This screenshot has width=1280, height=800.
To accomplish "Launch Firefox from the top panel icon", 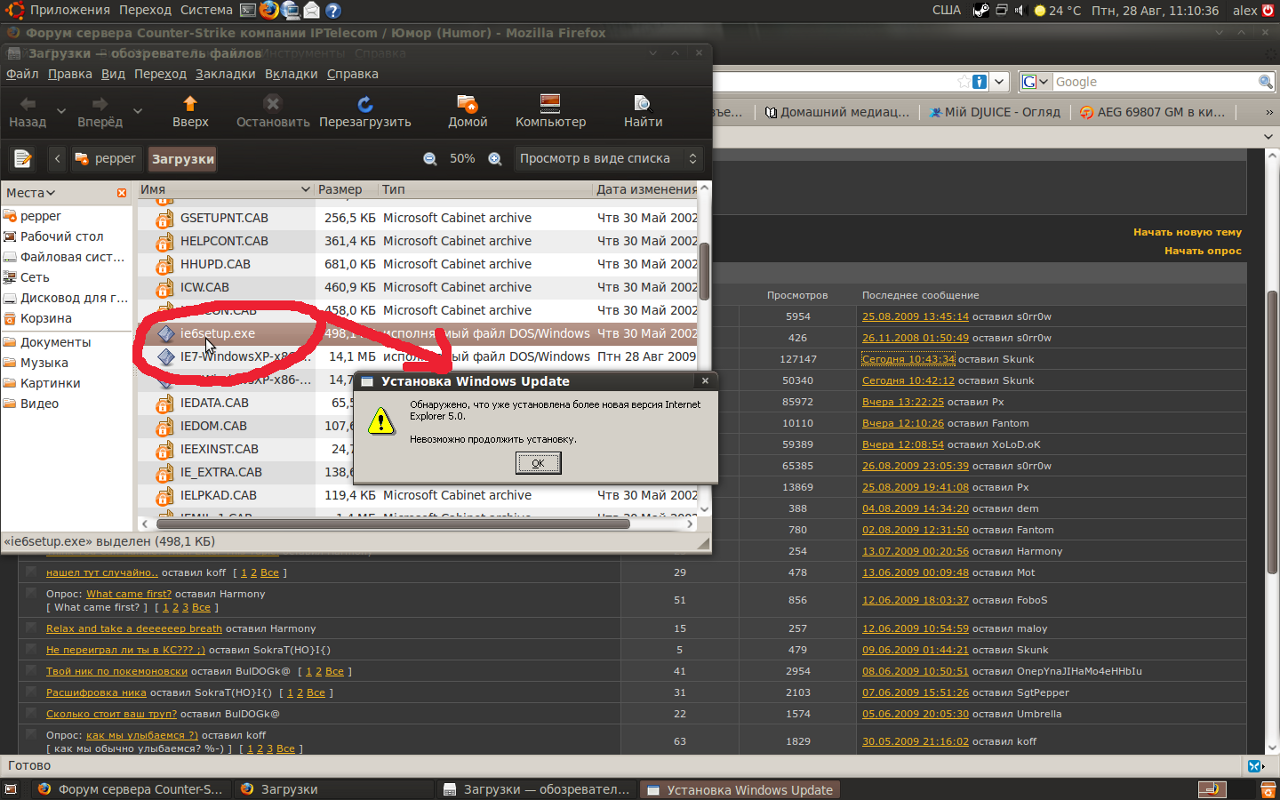I will pos(269,10).
